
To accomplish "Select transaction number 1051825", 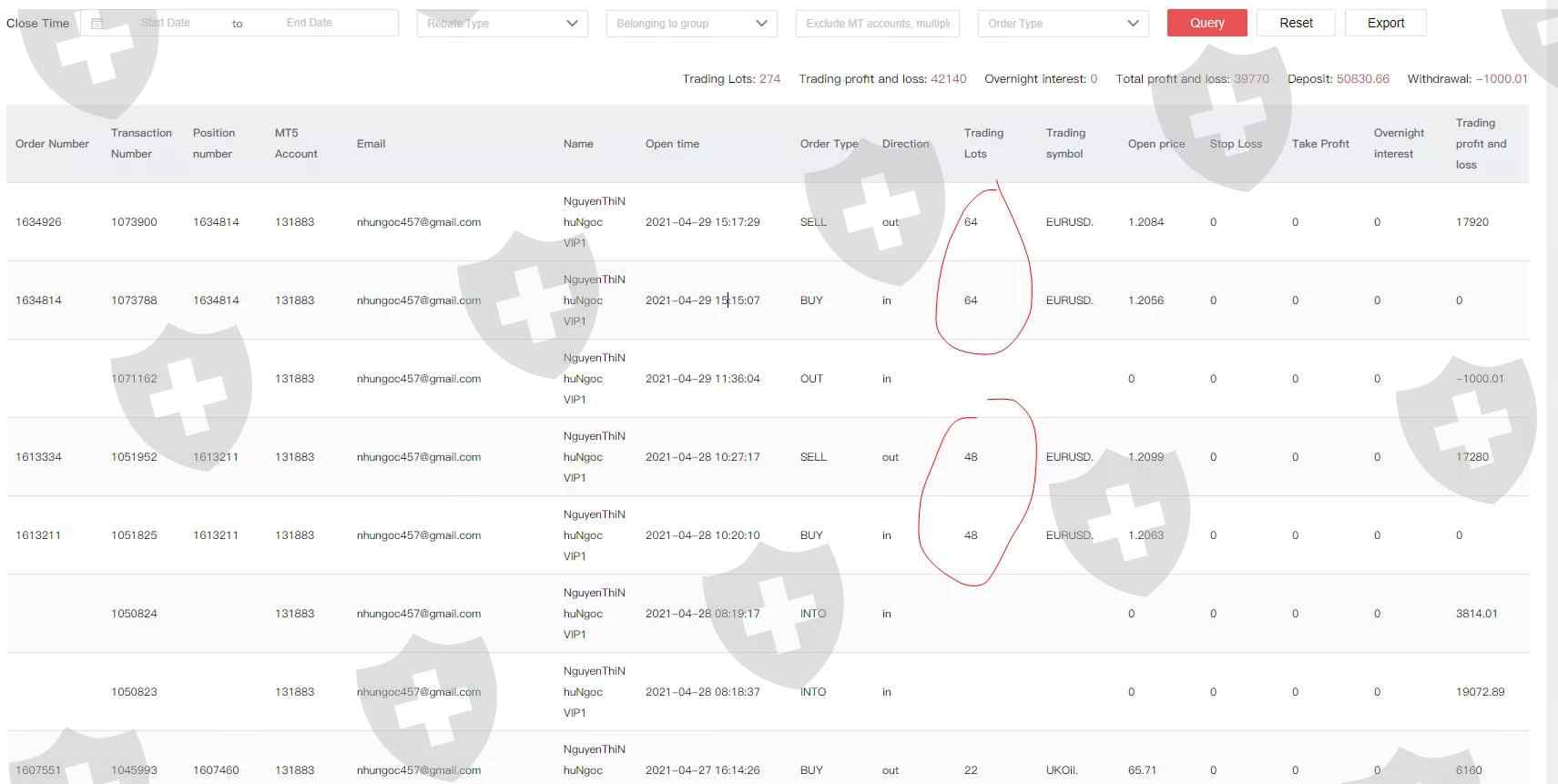I will click(134, 535).
